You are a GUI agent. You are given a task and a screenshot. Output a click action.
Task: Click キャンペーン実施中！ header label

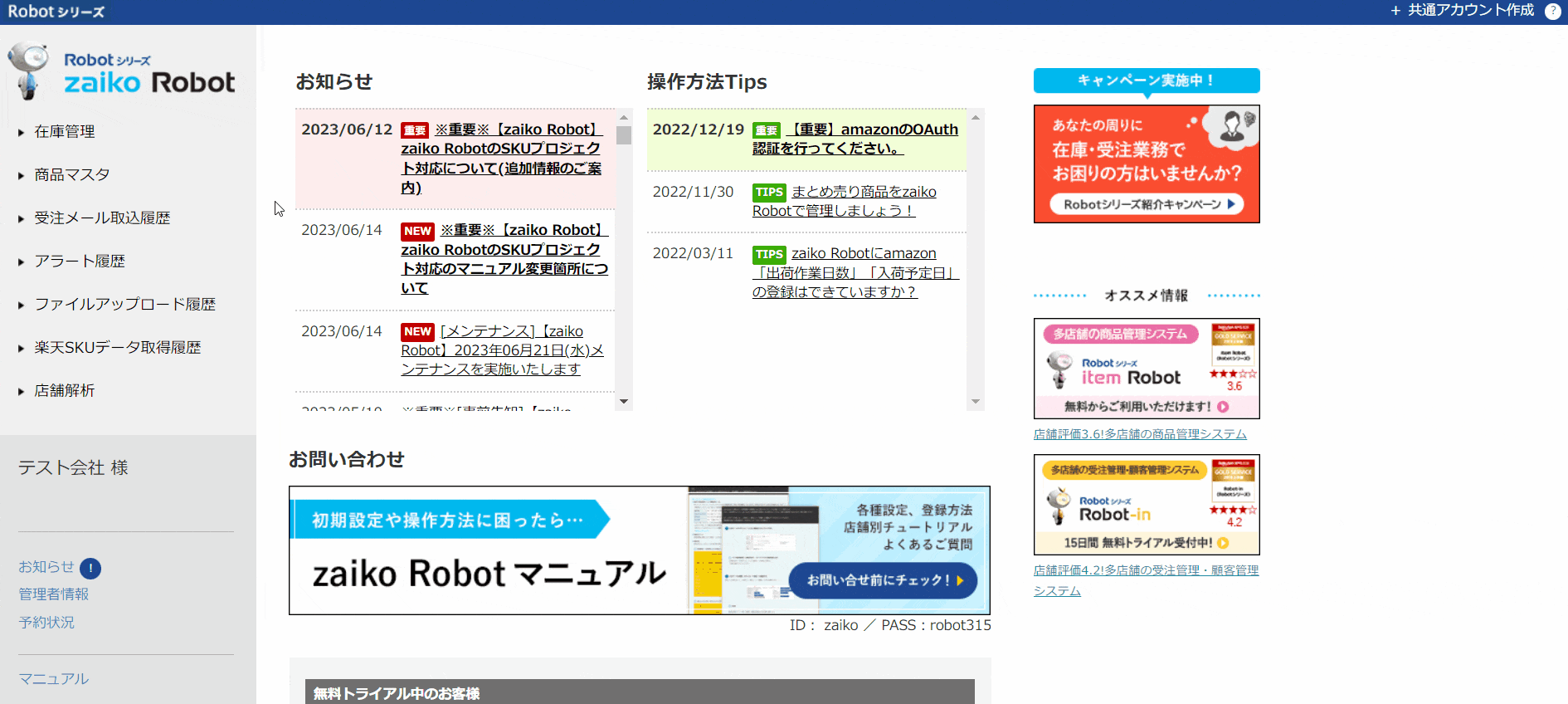[1147, 81]
